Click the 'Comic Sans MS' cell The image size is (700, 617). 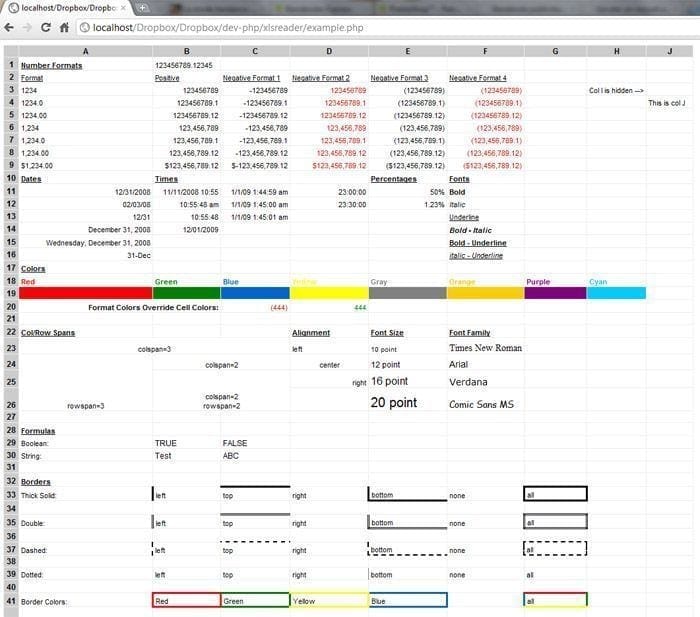click(481, 404)
